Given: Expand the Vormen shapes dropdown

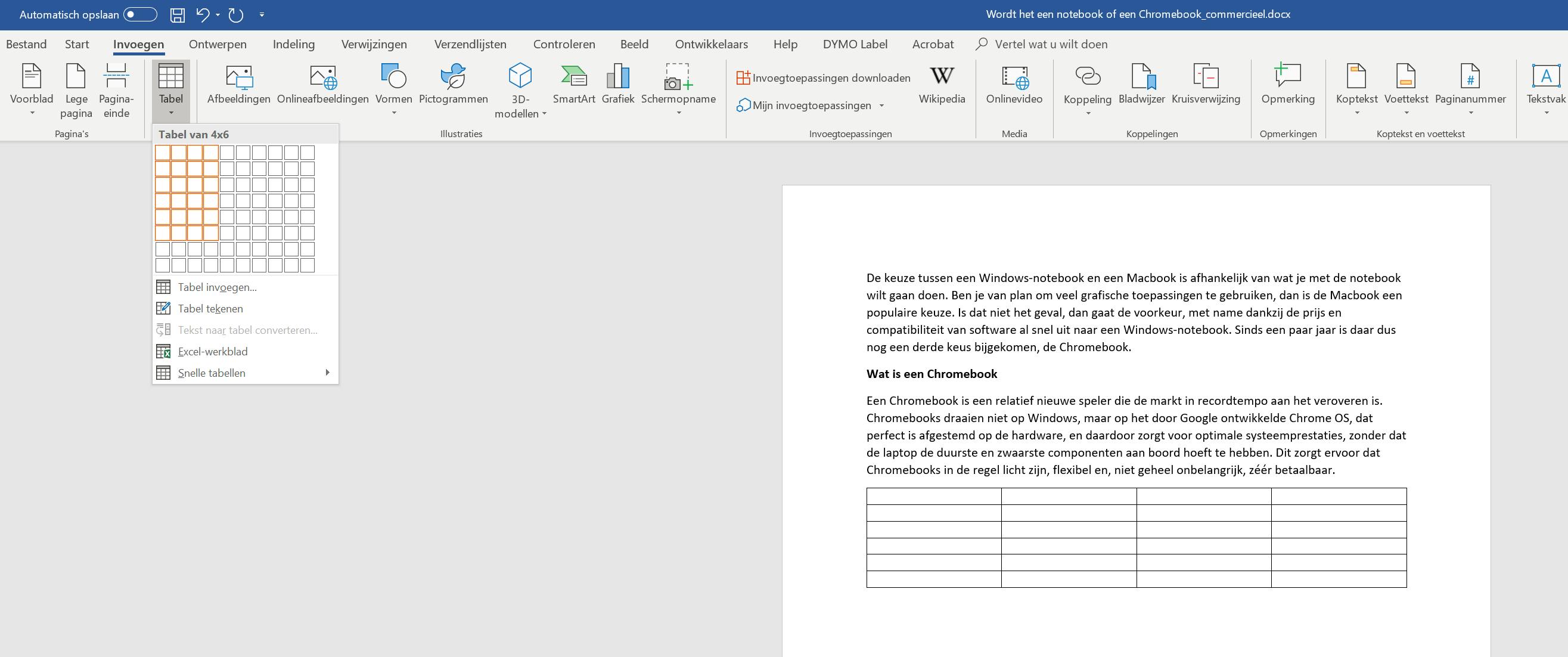Looking at the screenshot, I should pos(394,113).
